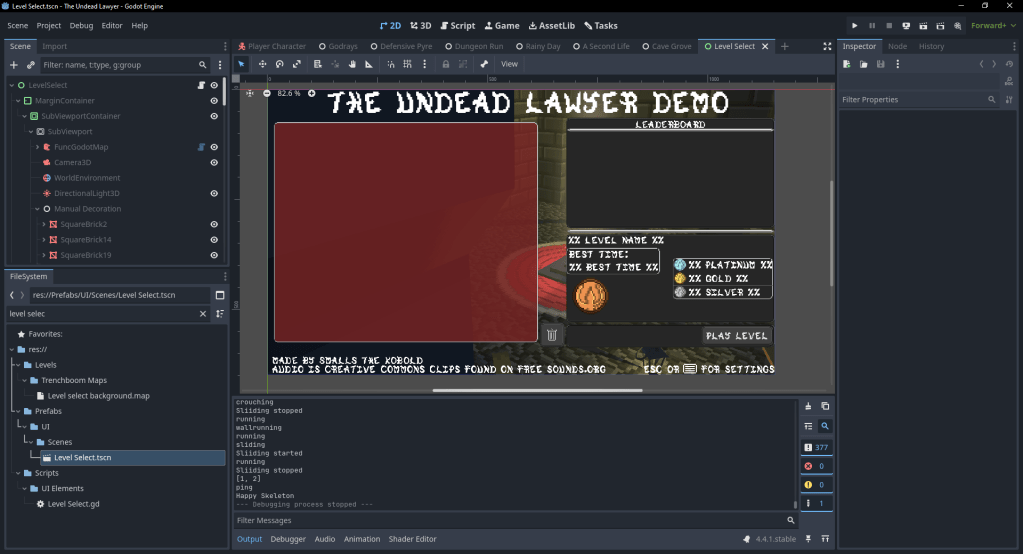Click the Filter Properties search field
Image resolution: width=1023 pixels, height=554 pixels.
click(x=910, y=100)
